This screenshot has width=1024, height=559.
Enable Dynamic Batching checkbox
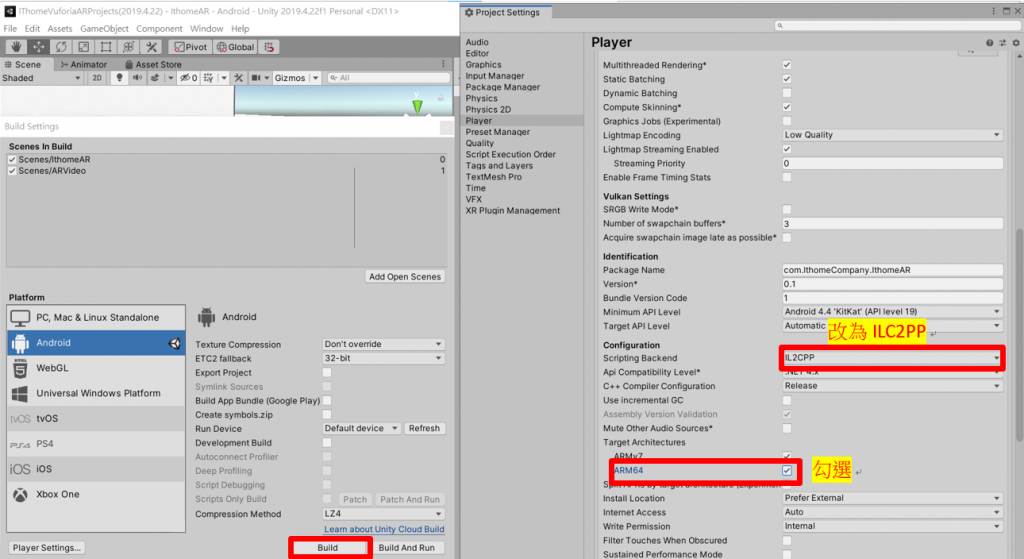[x=787, y=93]
